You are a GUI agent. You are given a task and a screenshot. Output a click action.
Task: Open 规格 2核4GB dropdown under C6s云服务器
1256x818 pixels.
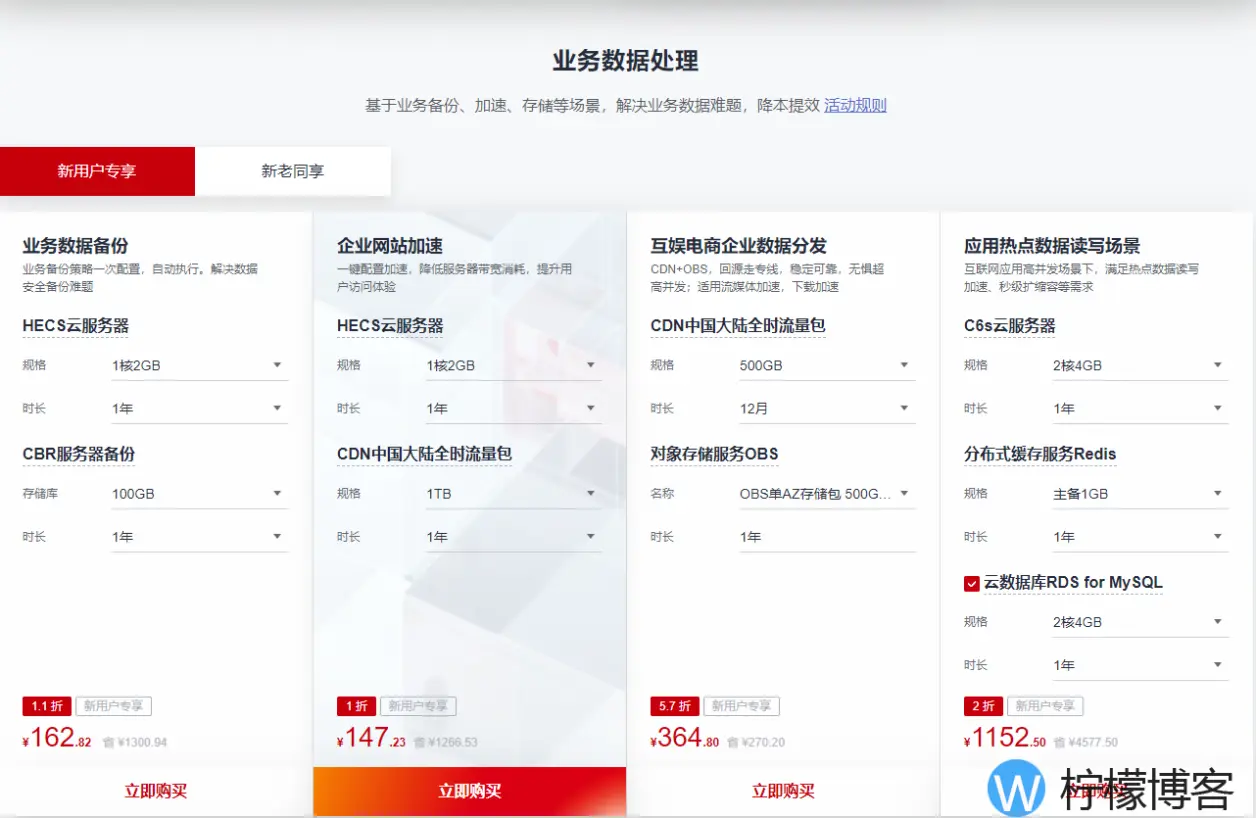pyautogui.click(x=1140, y=365)
